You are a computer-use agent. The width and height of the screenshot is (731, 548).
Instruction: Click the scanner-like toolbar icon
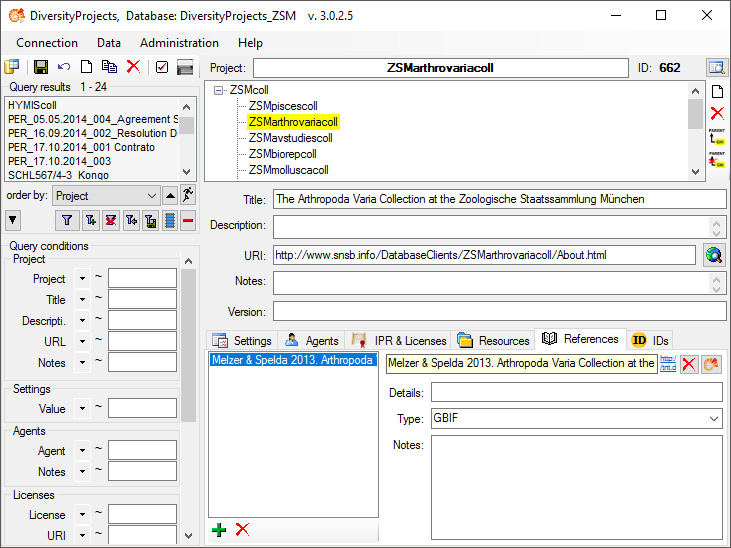[185, 67]
